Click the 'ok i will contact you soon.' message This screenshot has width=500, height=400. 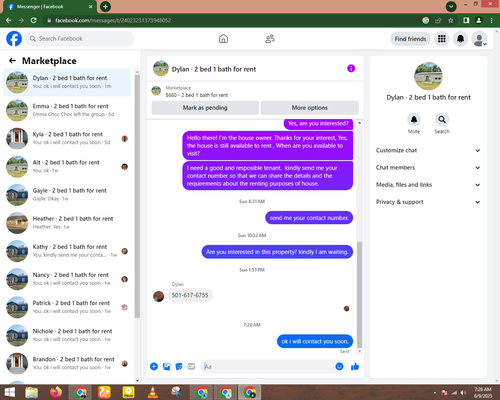(315, 341)
